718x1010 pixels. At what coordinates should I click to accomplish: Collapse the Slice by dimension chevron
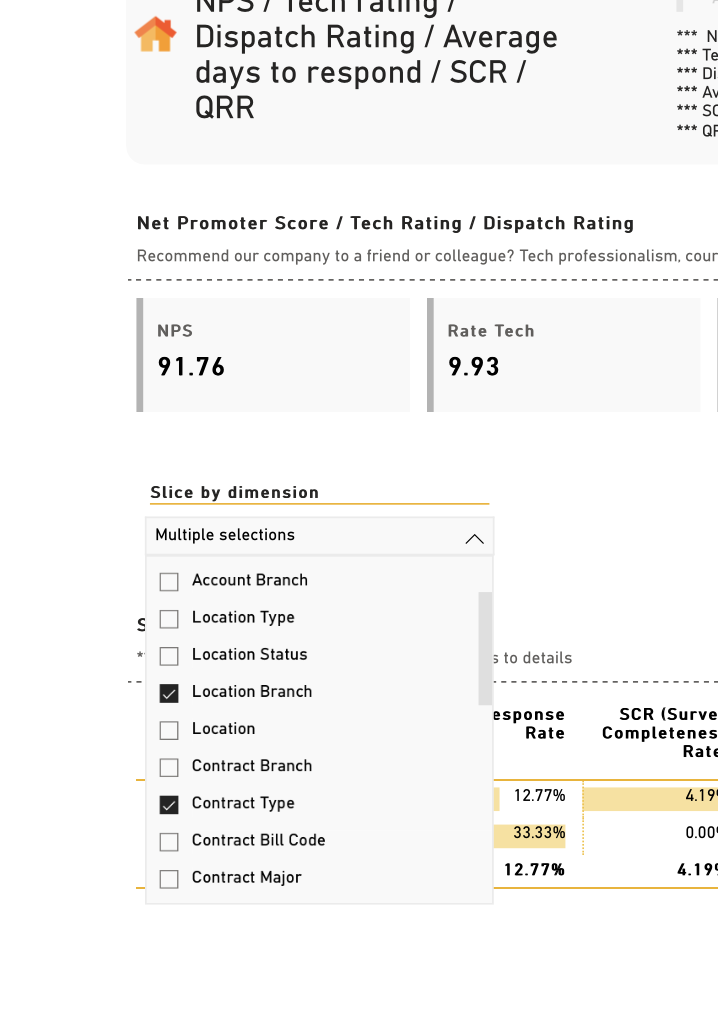[x=475, y=538]
